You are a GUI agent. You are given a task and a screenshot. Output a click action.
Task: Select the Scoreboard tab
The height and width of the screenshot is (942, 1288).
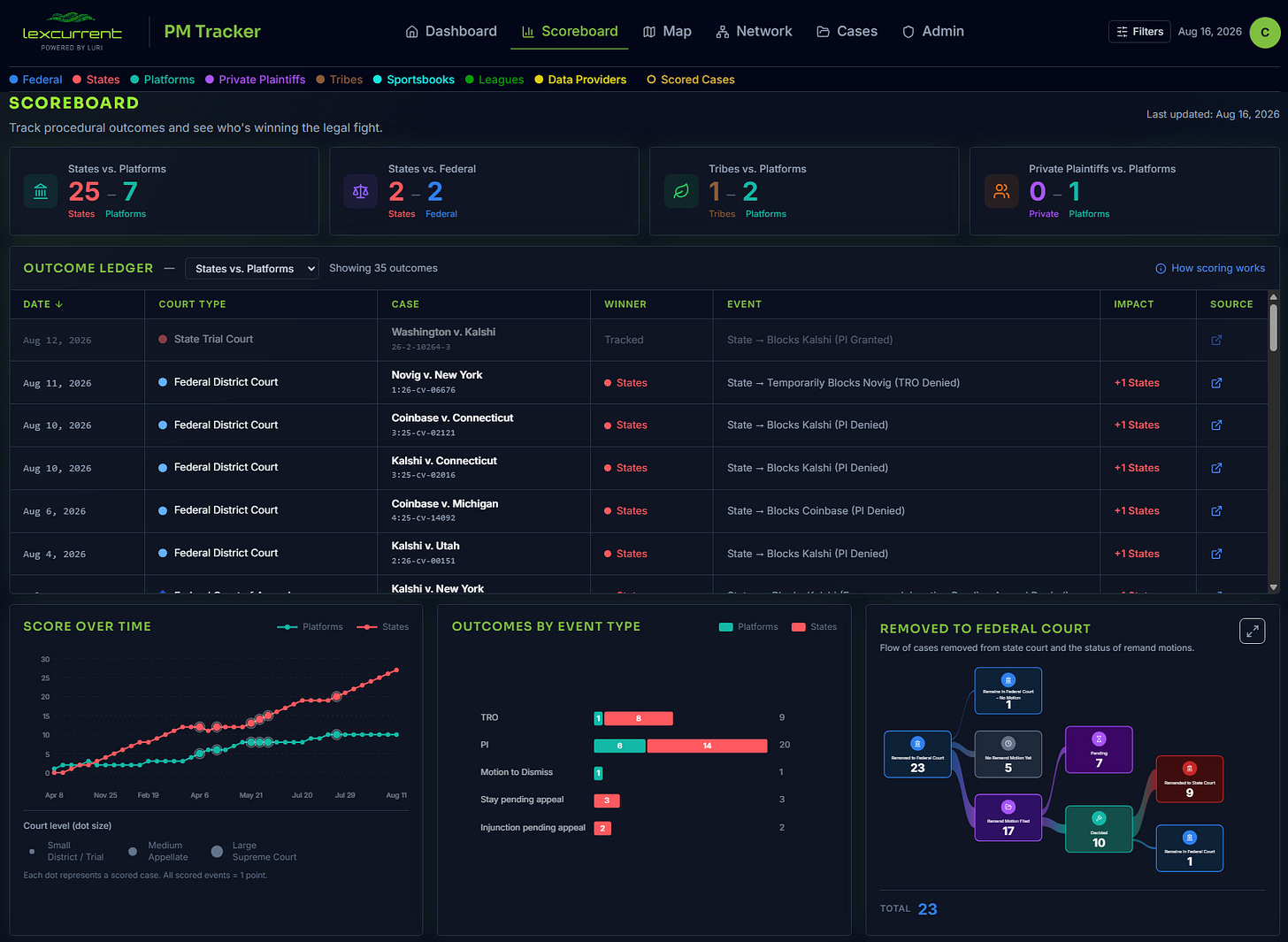pyautogui.click(x=570, y=31)
